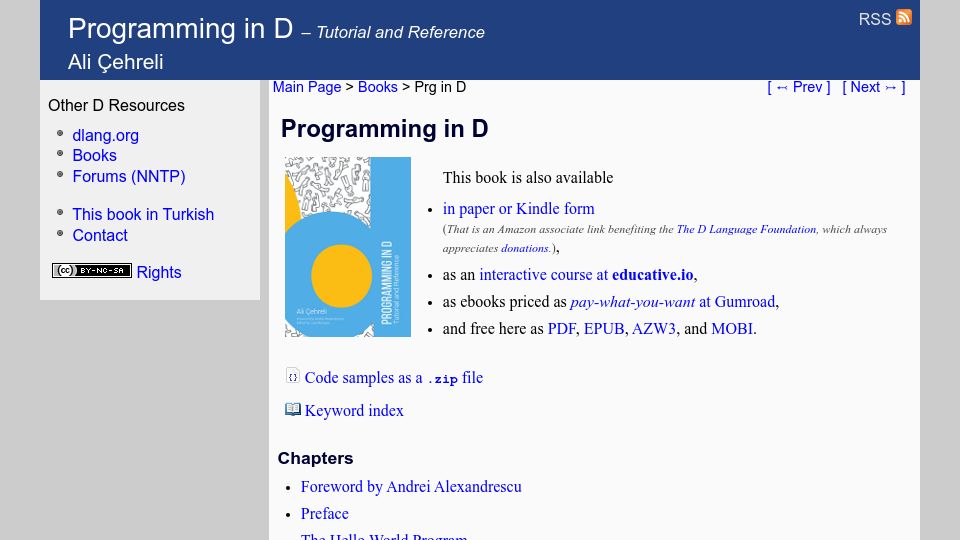Download the AZW3 version
Screen dimensions: 960x540
pyautogui.click(x=654, y=329)
